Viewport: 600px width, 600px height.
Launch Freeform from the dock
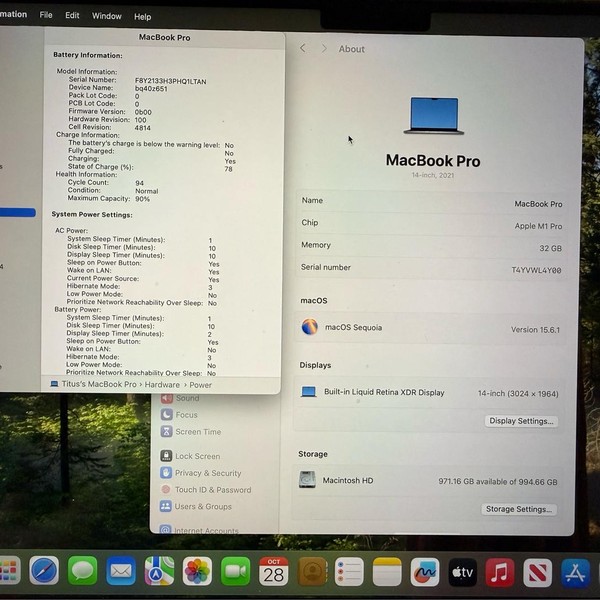click(x=425, y=572)
